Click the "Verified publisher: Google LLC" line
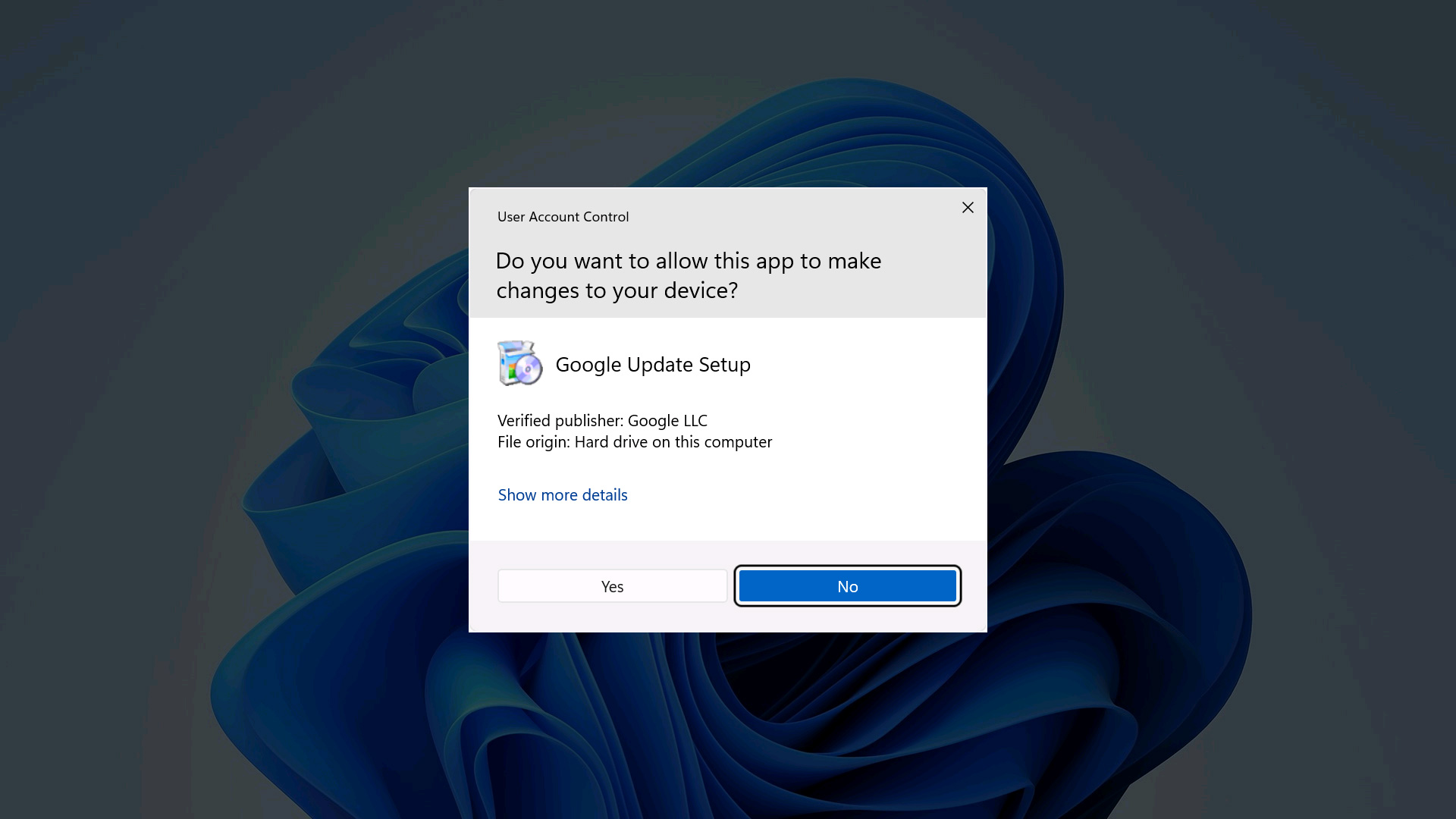The width and height of the screenshot is (1456, 819). (601, 421)
